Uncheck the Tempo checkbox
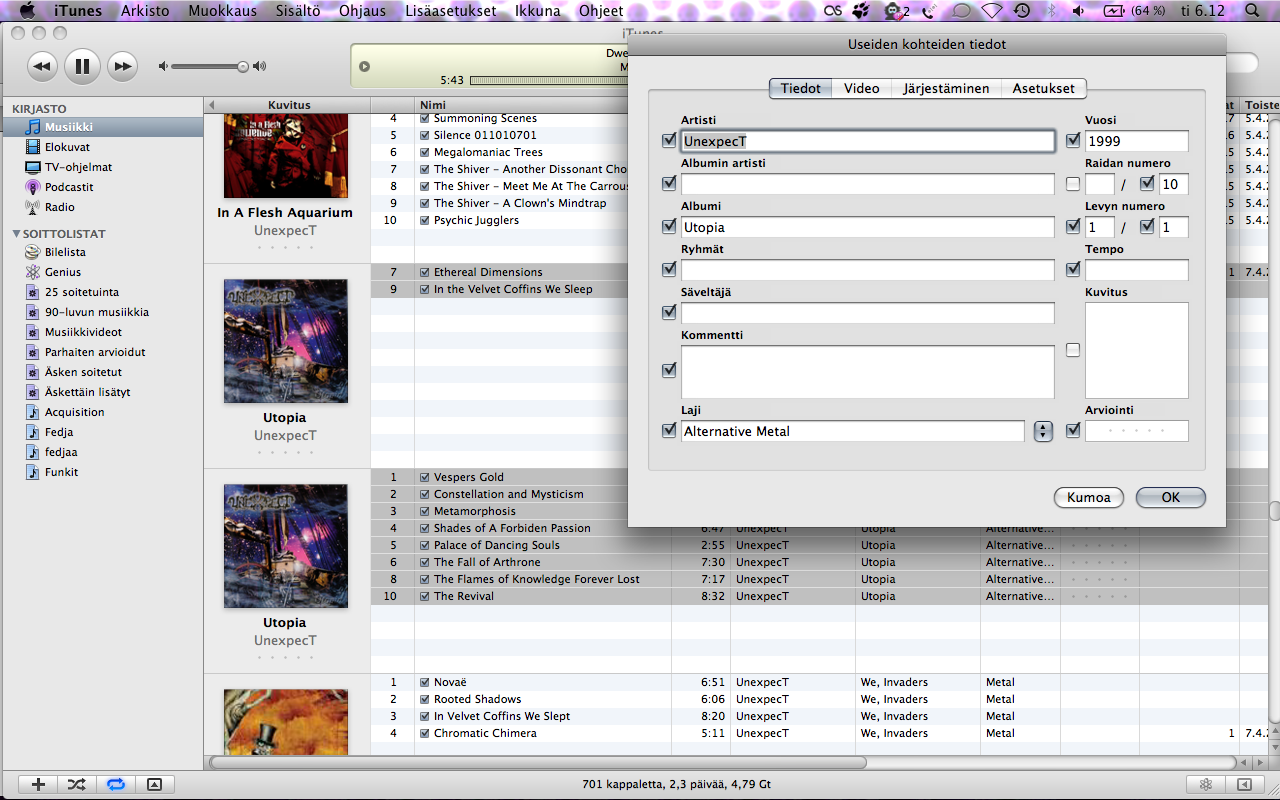The width and height of the screenshot is (1280, 800). 1073,270
